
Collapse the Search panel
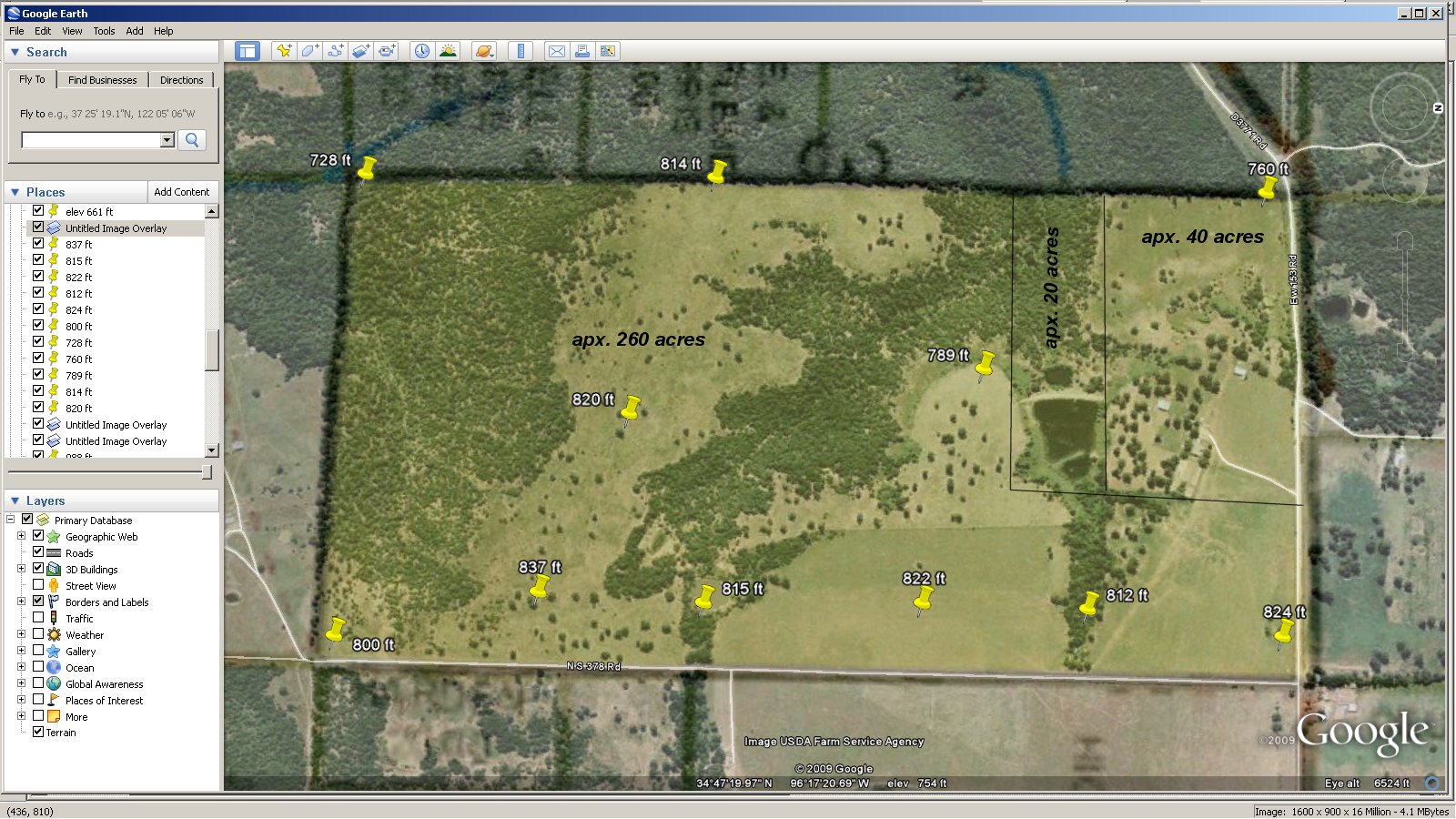[x=15, y=53]
